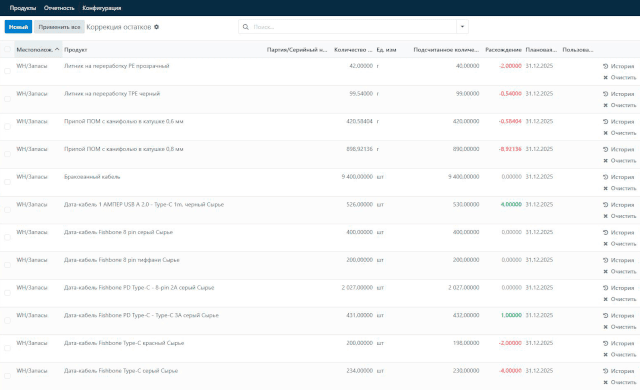Click the magnifier icon in search box
Viewport: 640px width, 390px height.
[x=246, y=27]
